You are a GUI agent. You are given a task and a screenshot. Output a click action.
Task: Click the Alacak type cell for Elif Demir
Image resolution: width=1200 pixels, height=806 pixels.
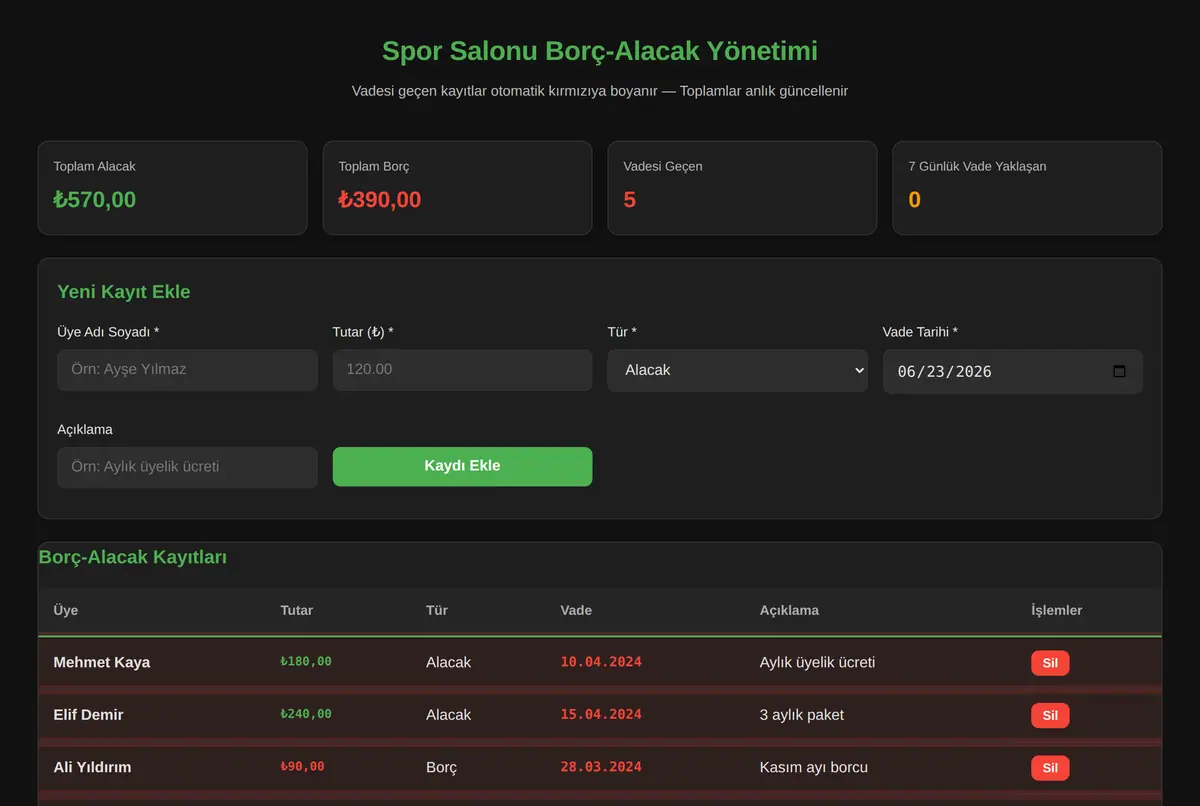[x=449, y=715]
